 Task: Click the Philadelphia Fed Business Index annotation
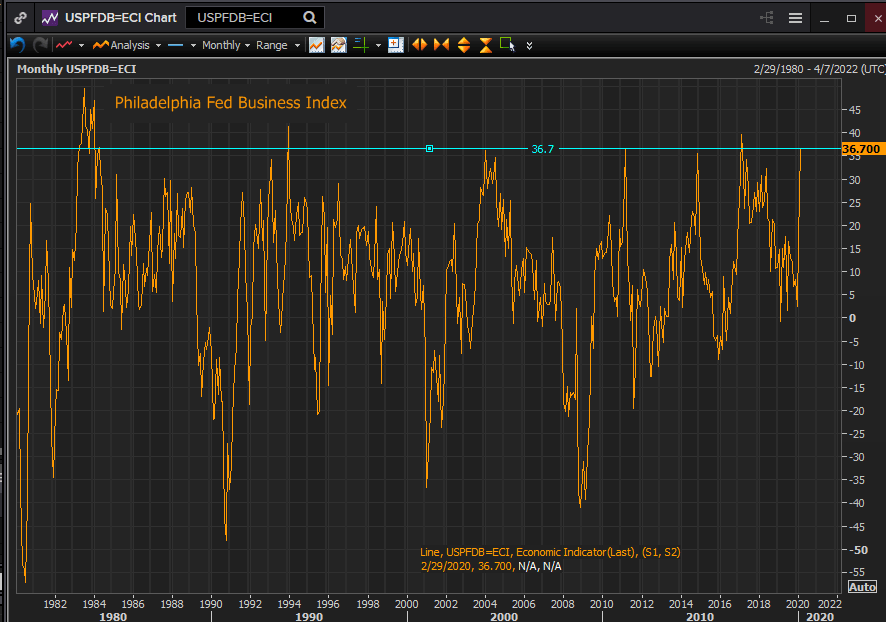[231, 103]
